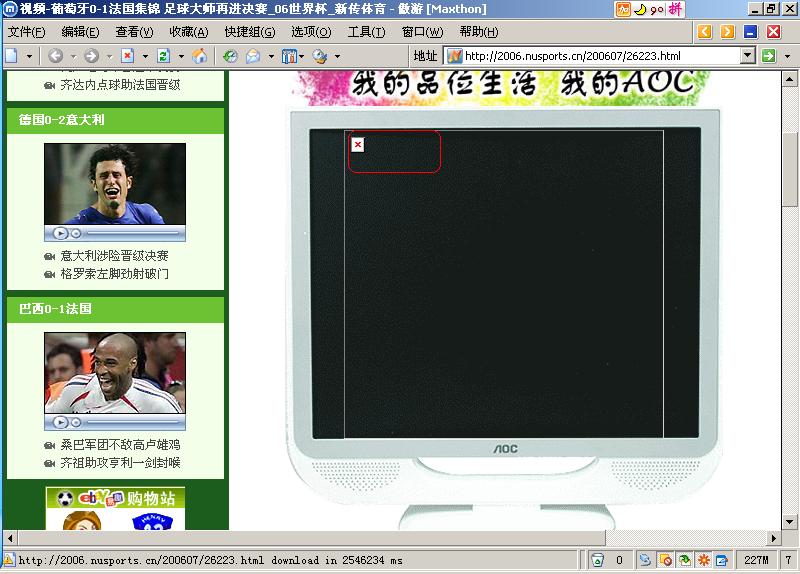800x574 pixels.
Task: Click the recycle bin status bar icon
Action: [597, 560]
